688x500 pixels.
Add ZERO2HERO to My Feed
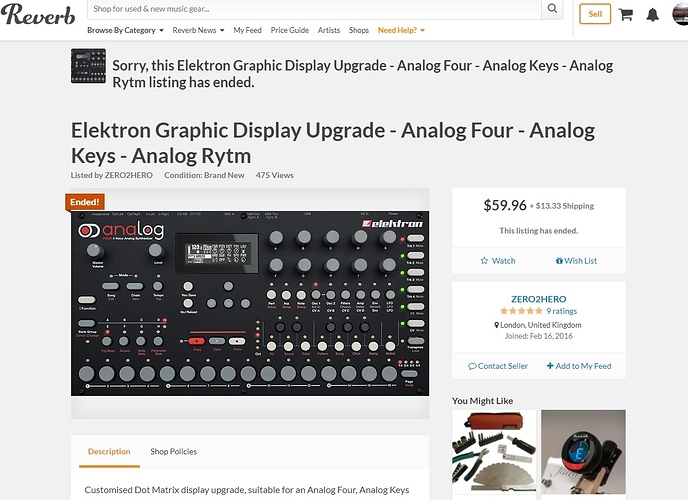(x=579, y=366)
